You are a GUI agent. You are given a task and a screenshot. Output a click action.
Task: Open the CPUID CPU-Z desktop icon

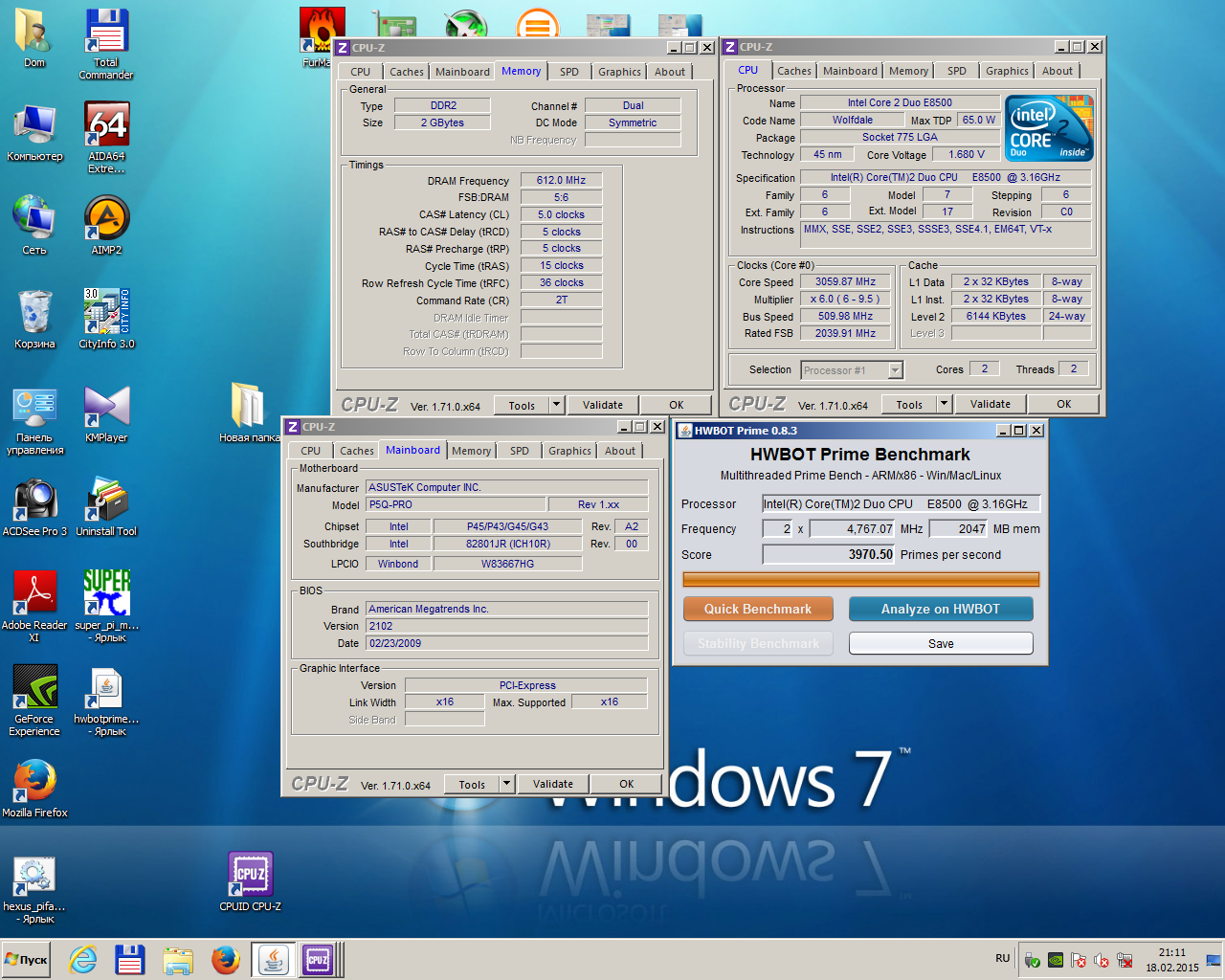250,881
